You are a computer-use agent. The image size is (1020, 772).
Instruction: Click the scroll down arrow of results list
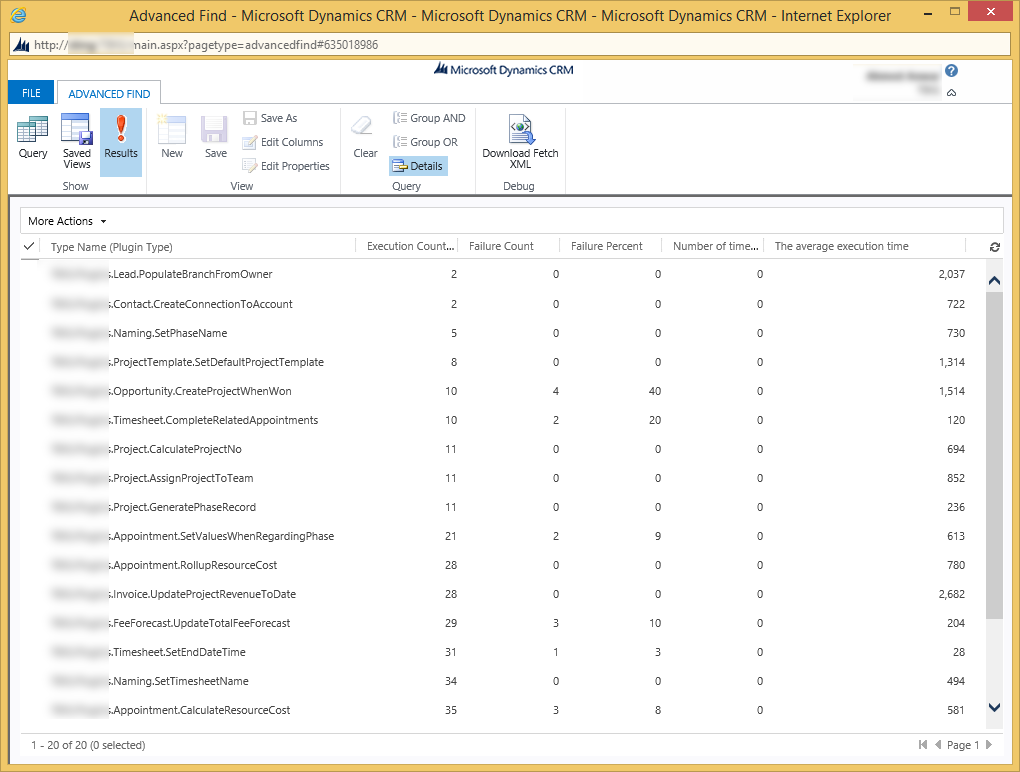[x=994, y=708]
